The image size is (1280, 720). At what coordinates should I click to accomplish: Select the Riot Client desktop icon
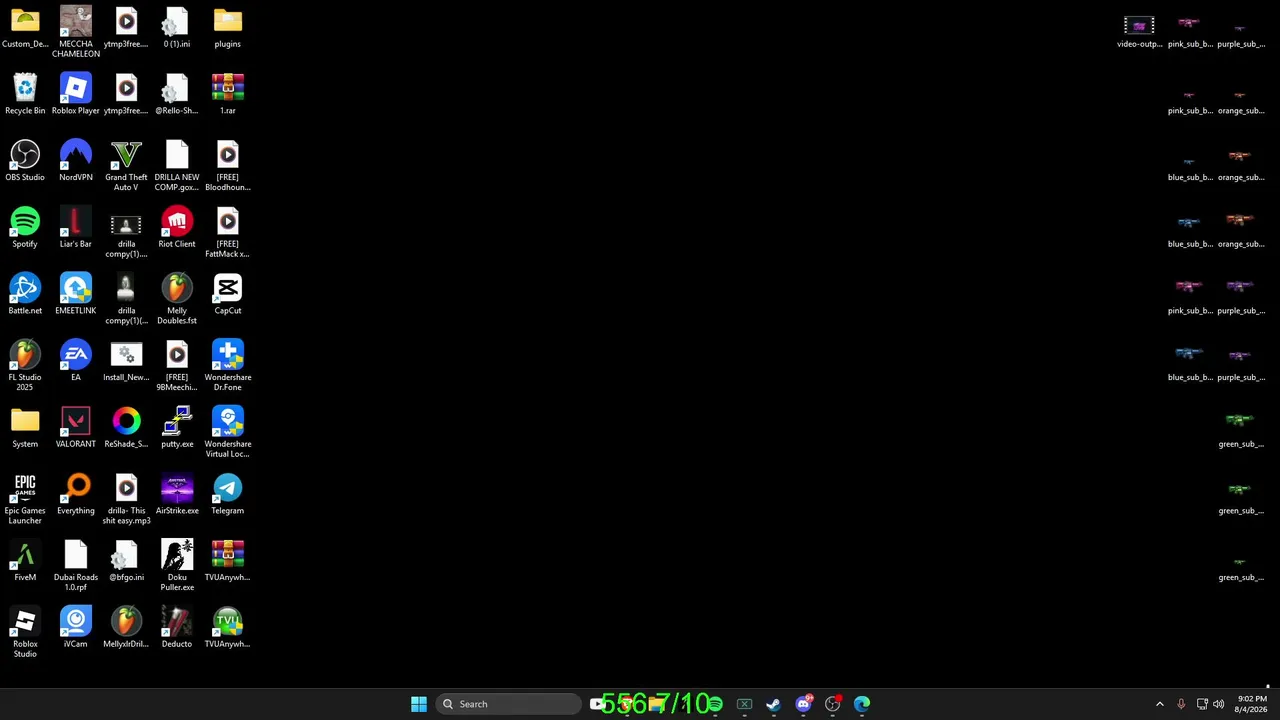(x=177, y=228)
